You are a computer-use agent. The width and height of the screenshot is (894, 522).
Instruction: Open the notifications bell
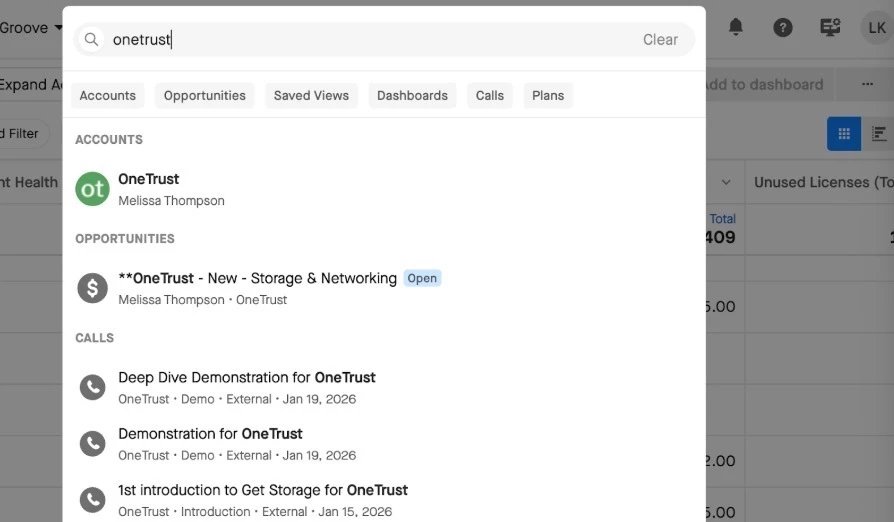pyautogui.click(x=735, y=27)
